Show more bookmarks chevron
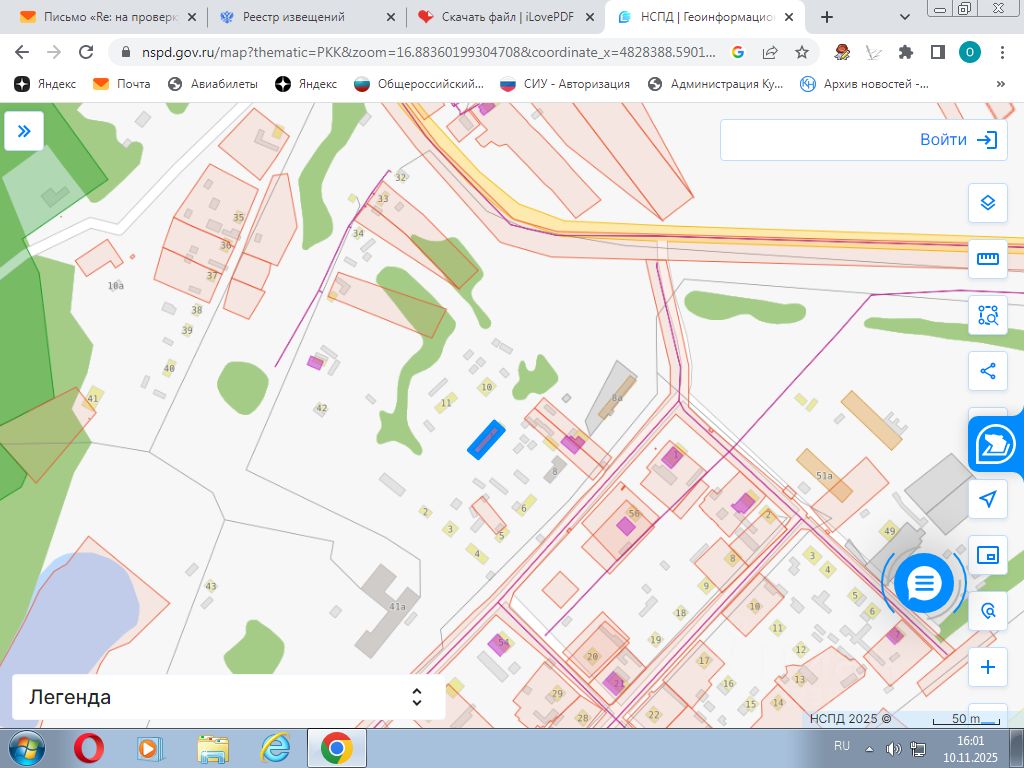 pyautogui.click(x=1000, y=84)
